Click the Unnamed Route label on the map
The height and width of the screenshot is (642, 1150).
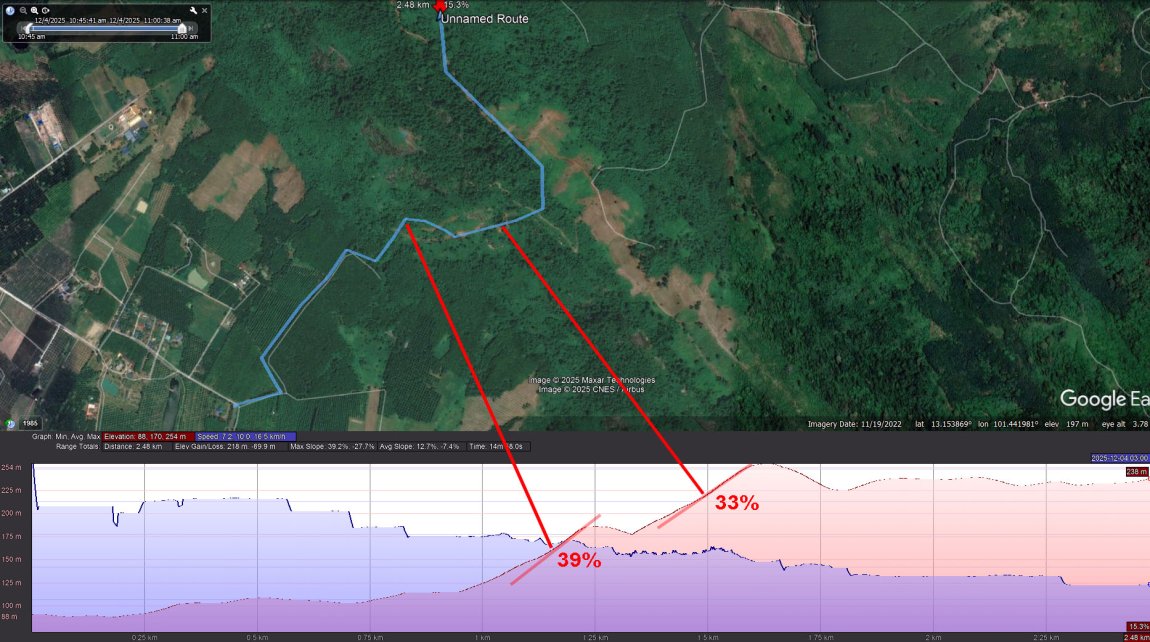487,18
